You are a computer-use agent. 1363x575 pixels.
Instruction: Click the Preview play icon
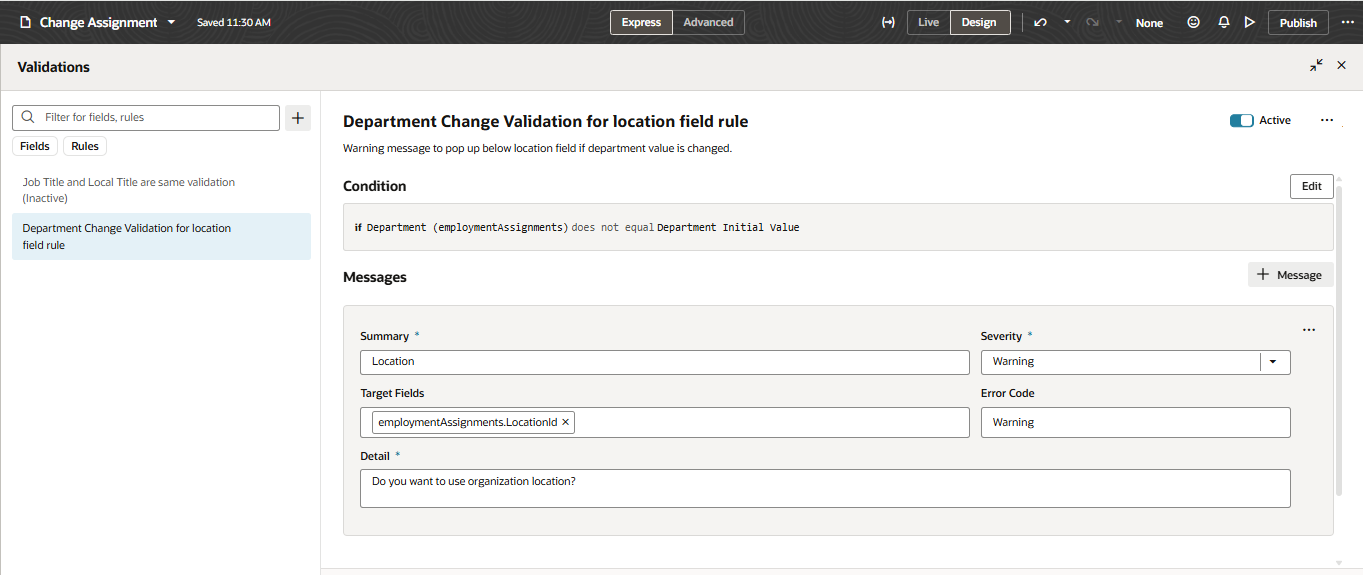[x=1249, y=22]
